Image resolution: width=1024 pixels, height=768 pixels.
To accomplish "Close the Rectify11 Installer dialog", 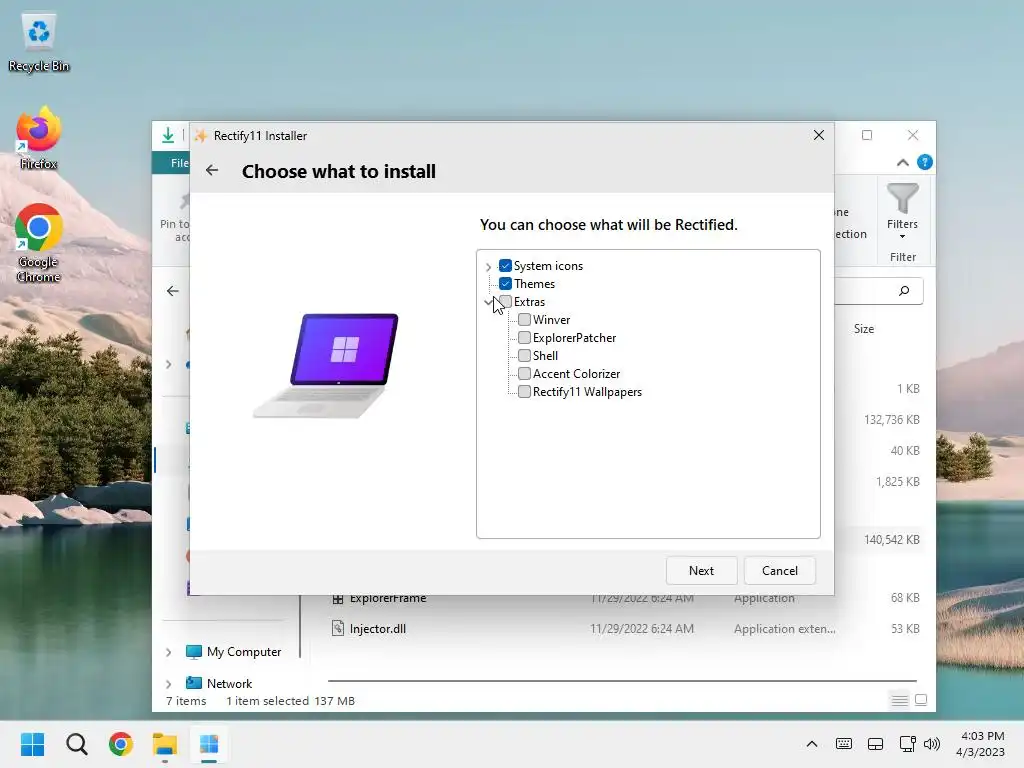I will pyautogui.click(x=818, y=135).
